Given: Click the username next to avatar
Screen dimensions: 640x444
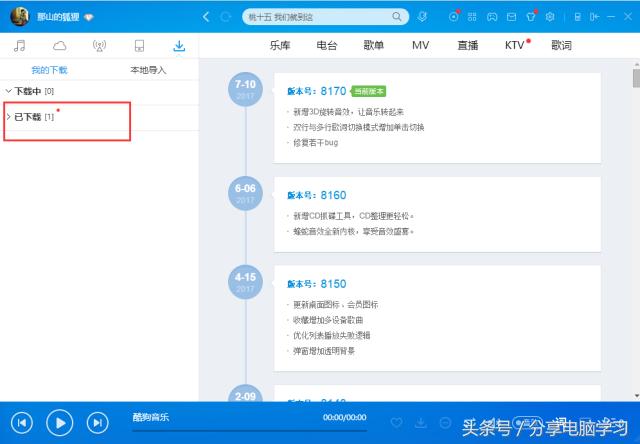Looking at the screenshot, I should 58,17.
